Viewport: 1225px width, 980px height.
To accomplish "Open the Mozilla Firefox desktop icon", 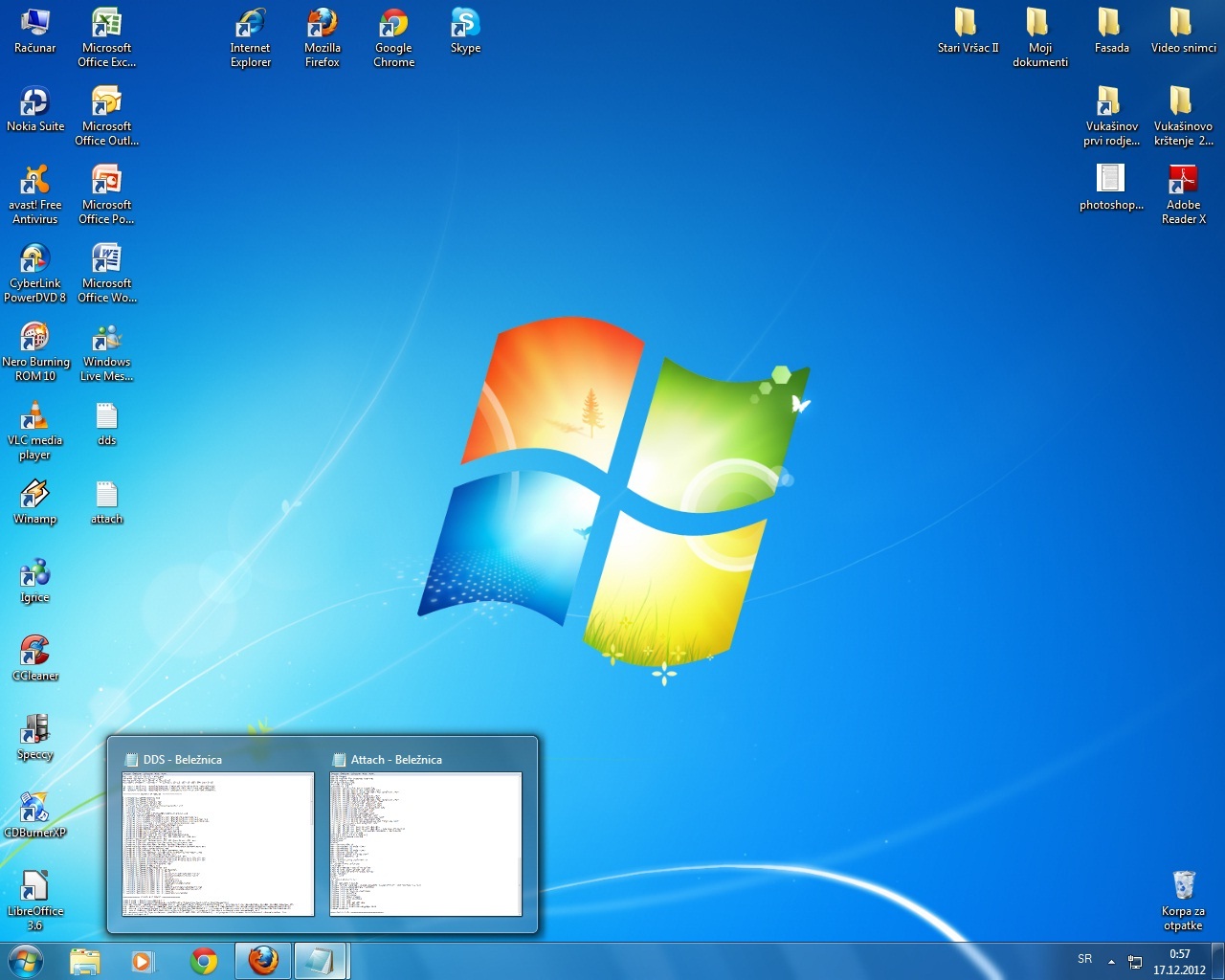I will 322,24.
